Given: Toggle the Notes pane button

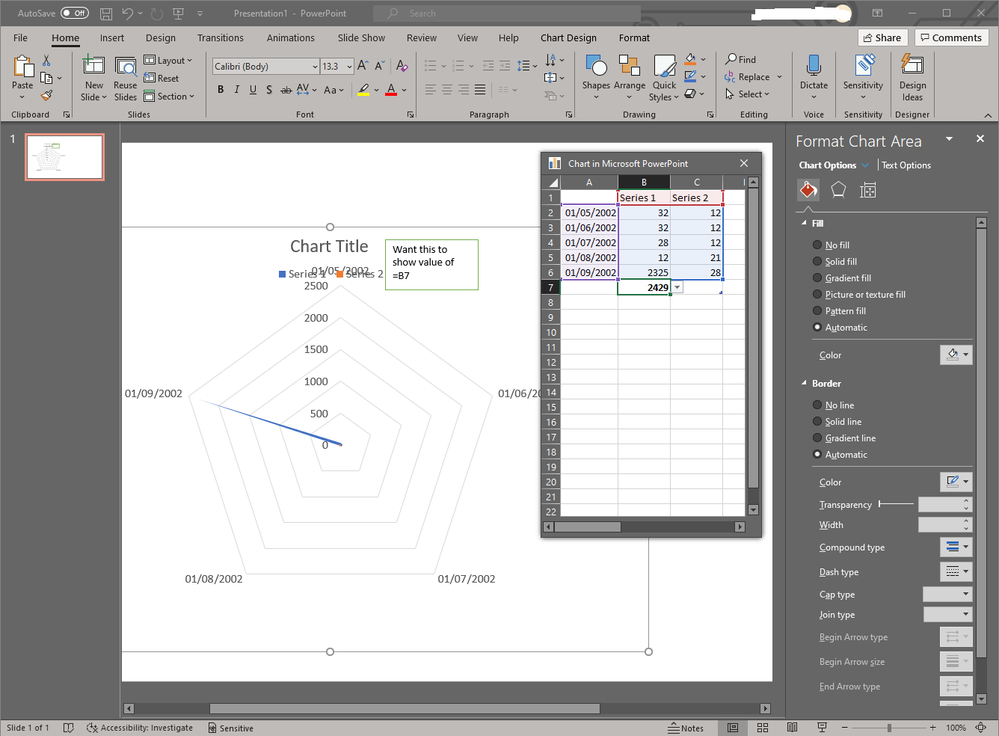Looking at the screenshot, I should pyautogui.click(x=686, y=728).
